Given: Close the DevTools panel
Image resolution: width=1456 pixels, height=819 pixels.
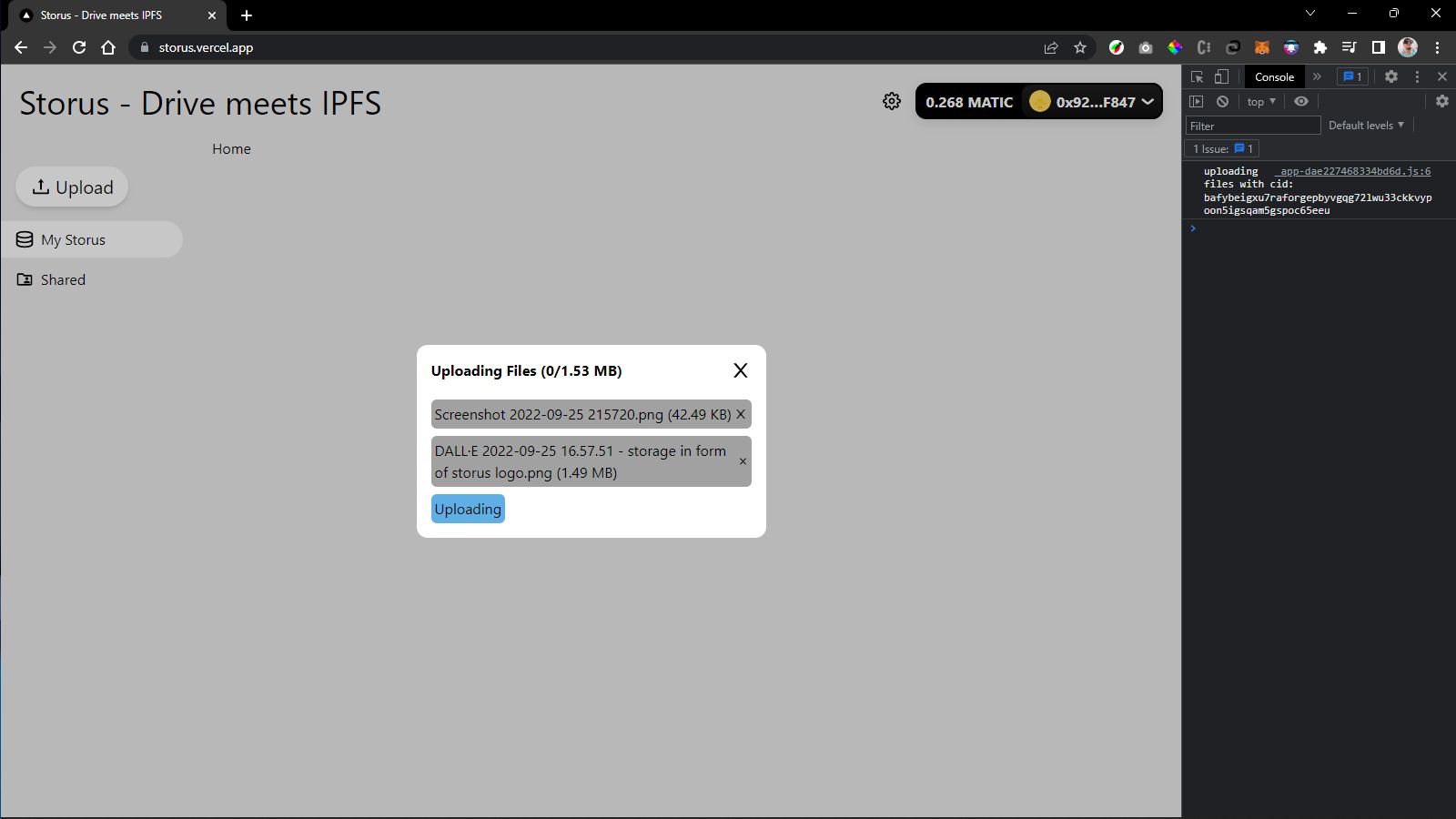Looking at the screenshot, I should coord(1442,76).
